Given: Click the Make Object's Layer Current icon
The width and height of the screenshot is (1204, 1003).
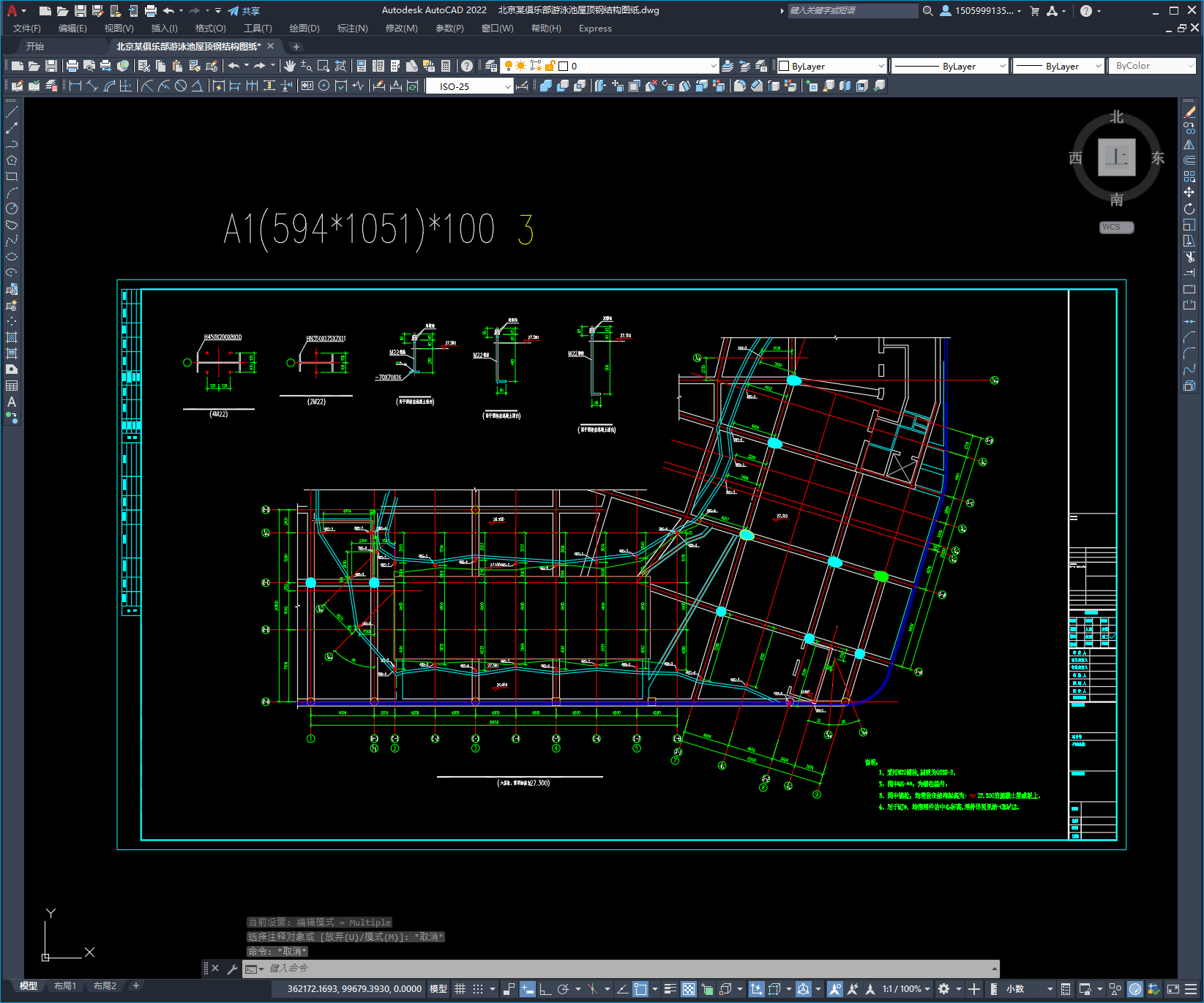Looking at the screenshot, I should 728,66.
